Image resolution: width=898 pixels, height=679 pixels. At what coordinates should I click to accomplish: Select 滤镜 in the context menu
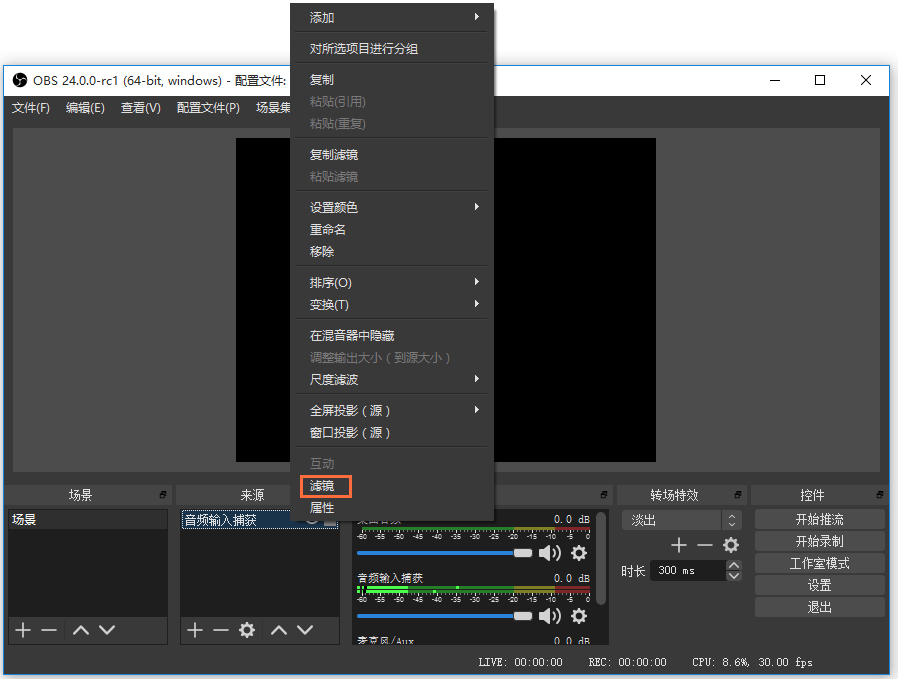[x=322, y=486]
